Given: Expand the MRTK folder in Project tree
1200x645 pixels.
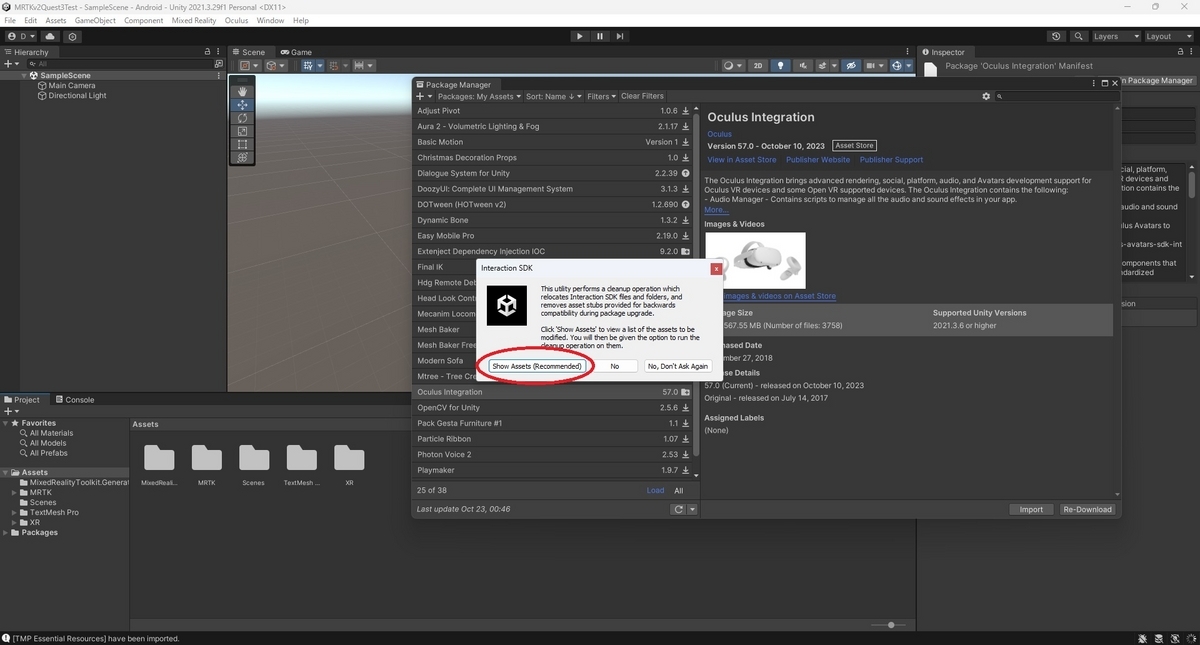Looking at the screenshot, I should point(16,493).
